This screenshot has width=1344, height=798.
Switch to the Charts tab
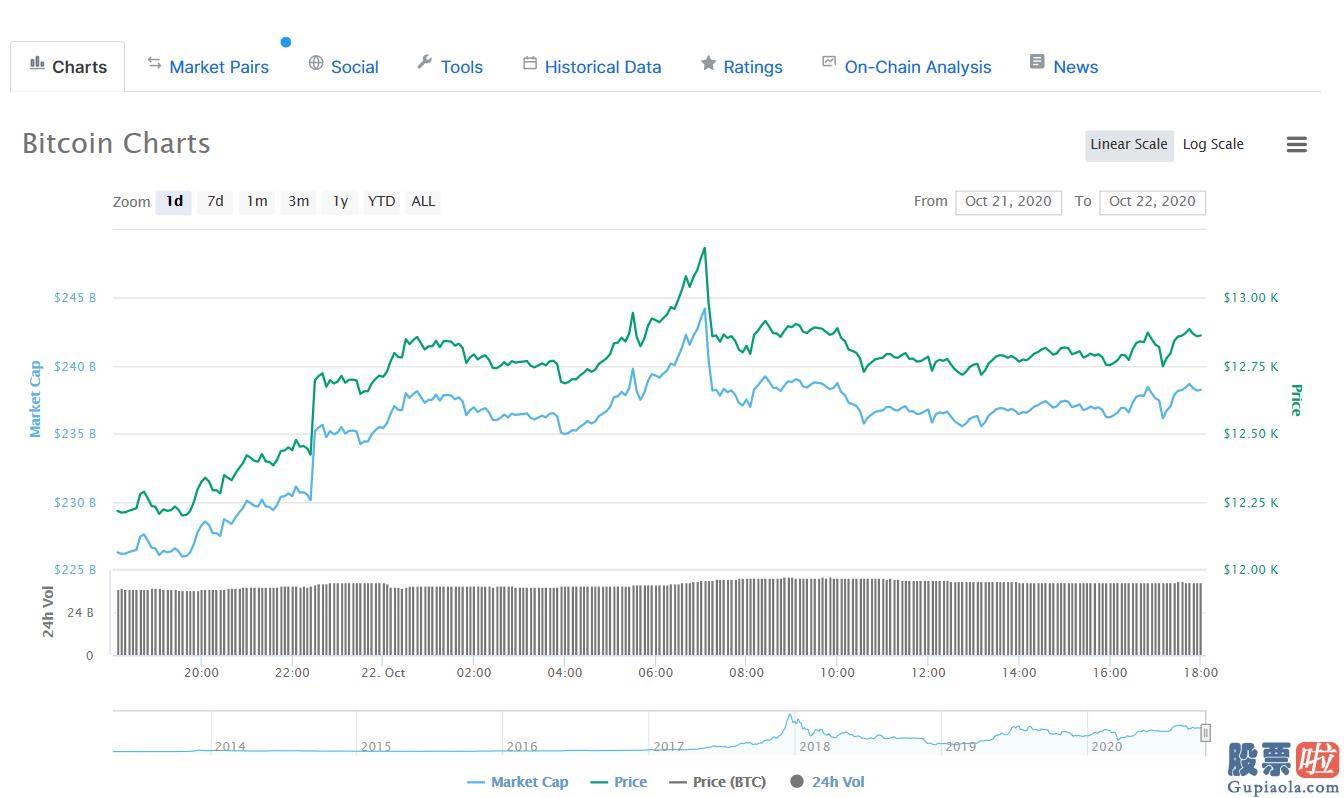coord(68,67)
